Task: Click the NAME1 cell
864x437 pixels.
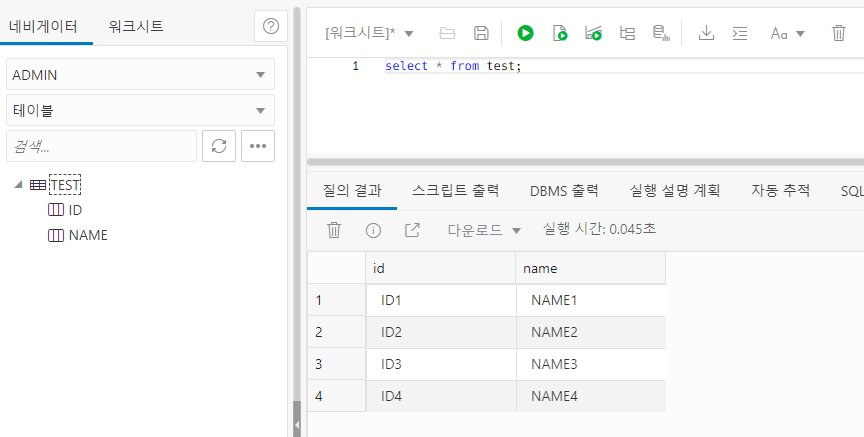Action: tap(591, 300)
